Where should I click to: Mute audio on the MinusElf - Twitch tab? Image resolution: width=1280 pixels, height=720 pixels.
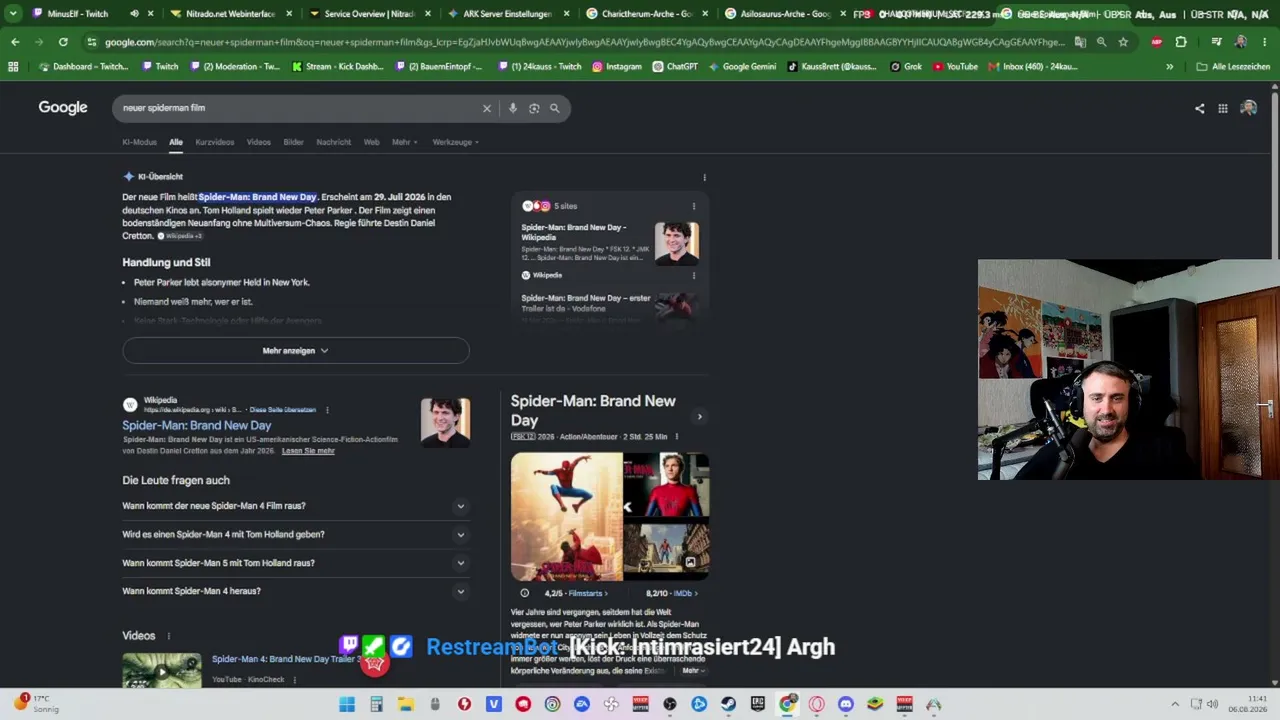pos(134,14)
